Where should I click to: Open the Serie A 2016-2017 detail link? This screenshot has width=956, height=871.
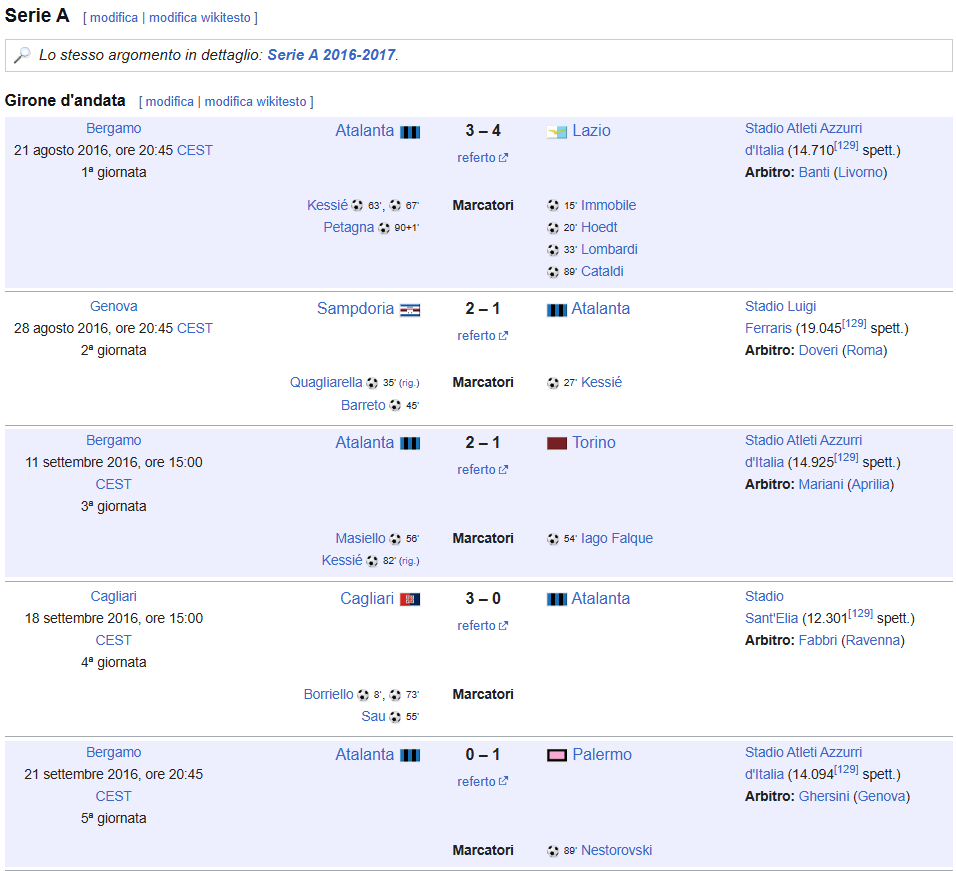point(332,55)
